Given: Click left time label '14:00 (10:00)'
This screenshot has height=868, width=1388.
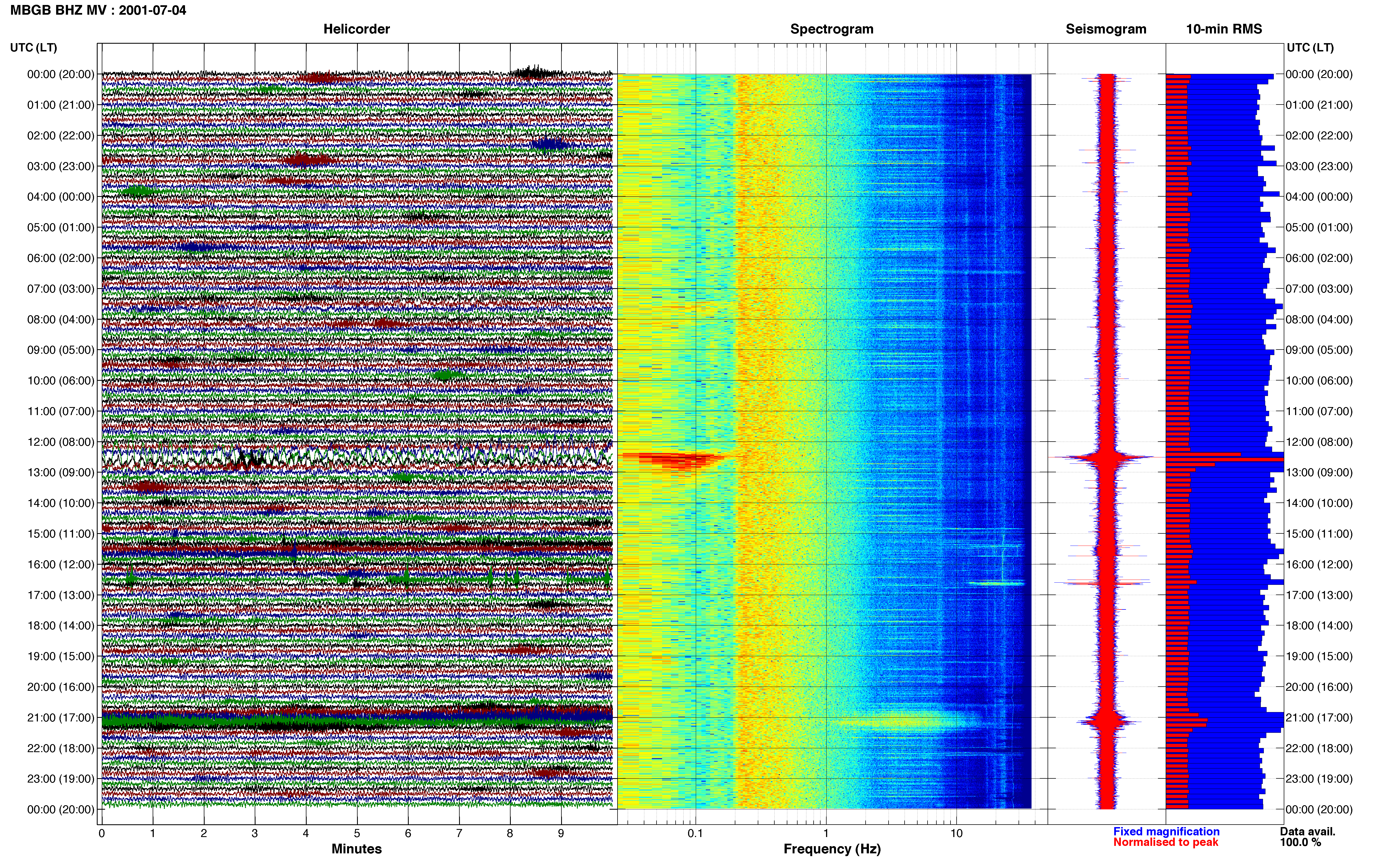Looking at the screenshot, I should pos(60,503).
